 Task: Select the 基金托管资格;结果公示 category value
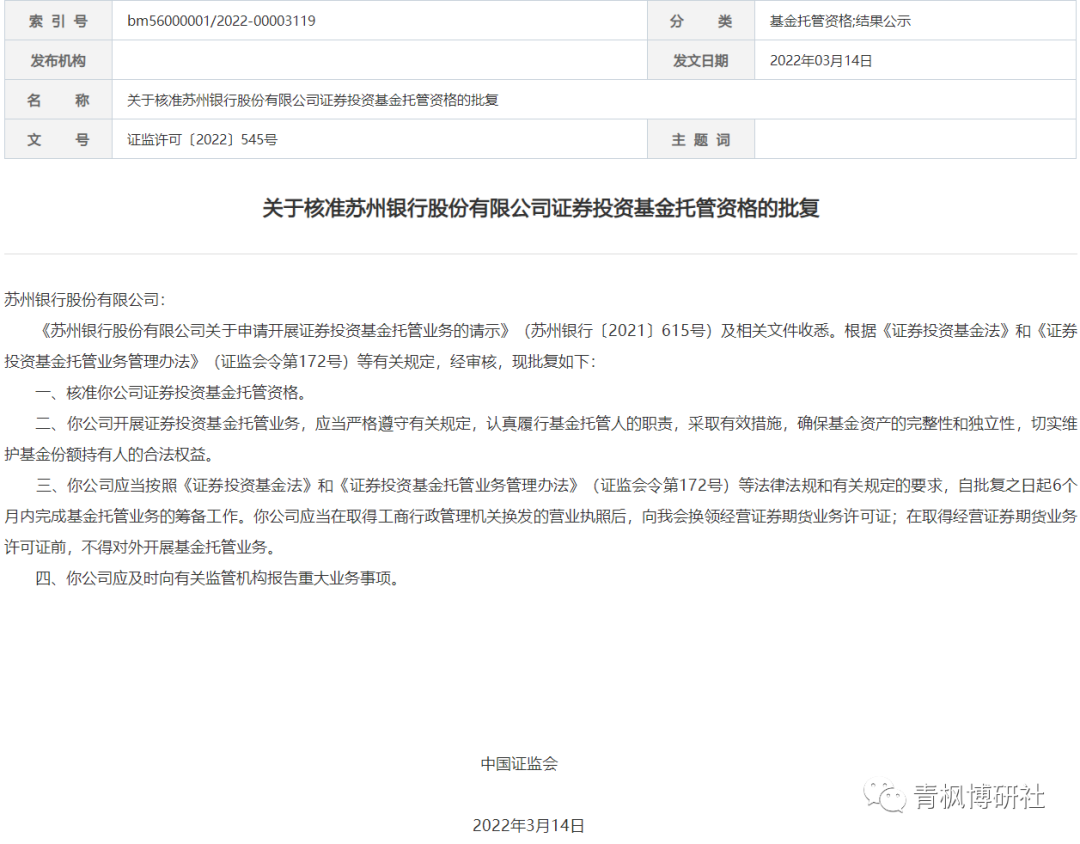click(839, 20)
